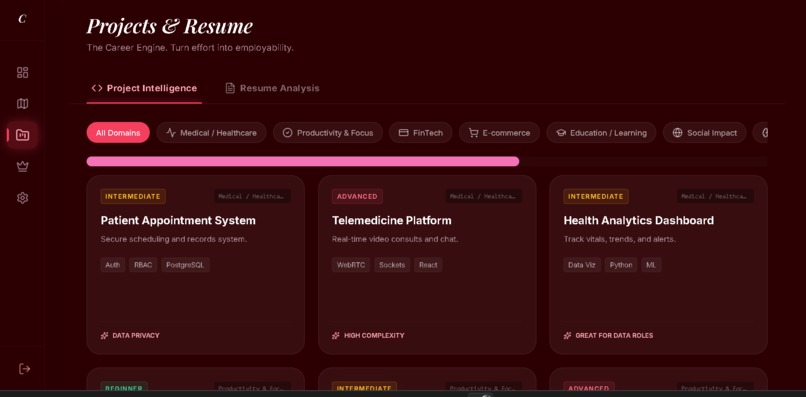Open the Health Analytics Dashboard card title

click(x=638, y=220)
